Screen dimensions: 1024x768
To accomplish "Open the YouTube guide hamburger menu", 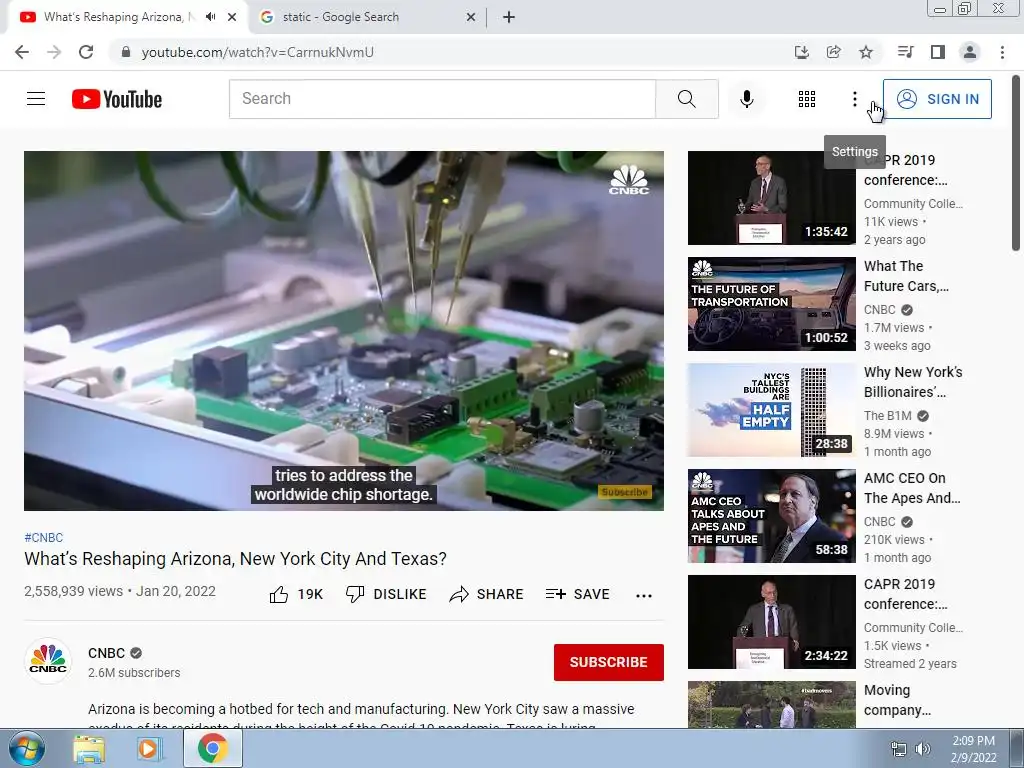I will coord(36,99).
